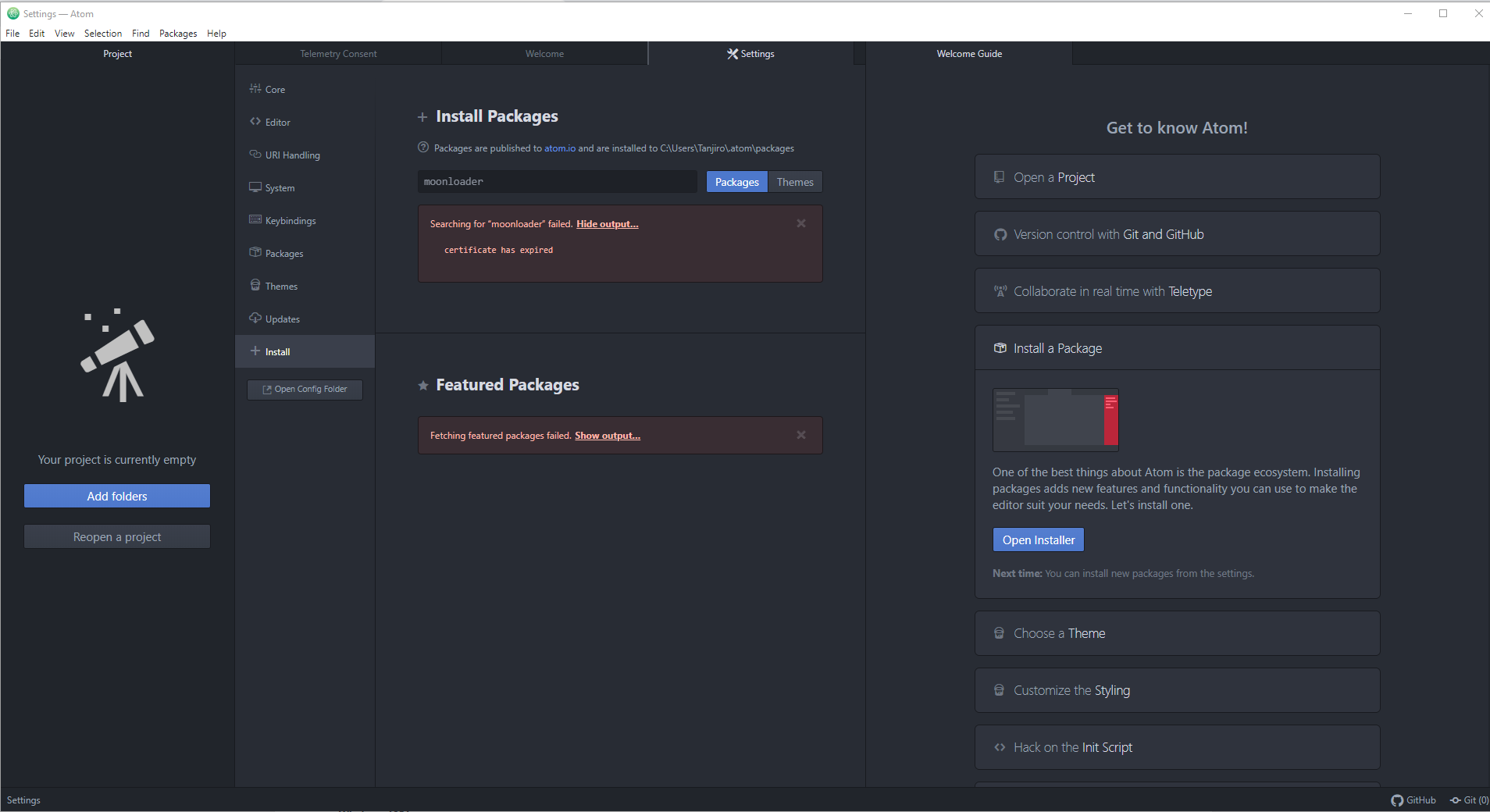The image size is (1490, 812).
Task: Click the telescope icon in Project panel
Action: coord(118,355)
